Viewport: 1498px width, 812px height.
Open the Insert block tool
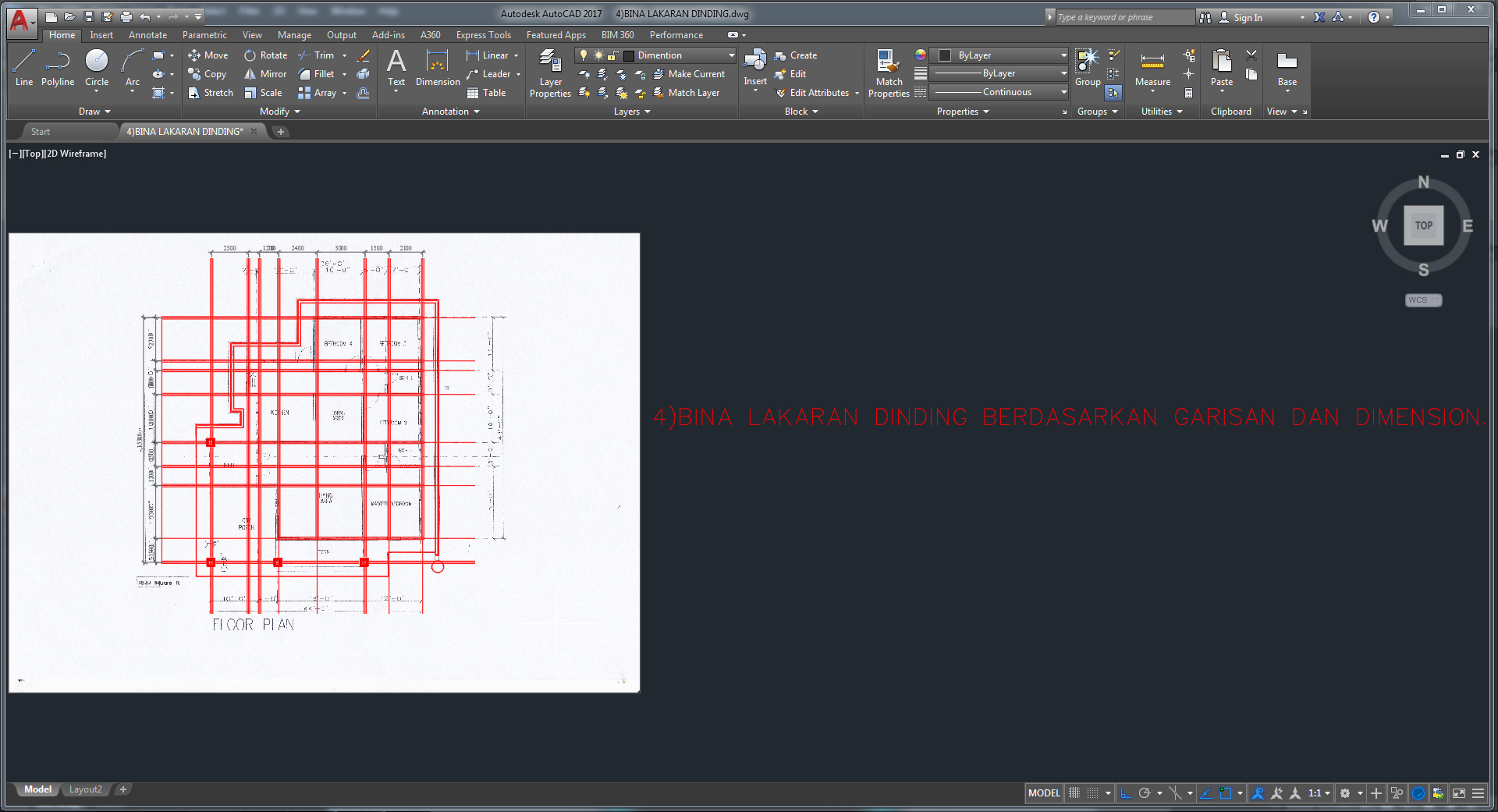[755, 68]
